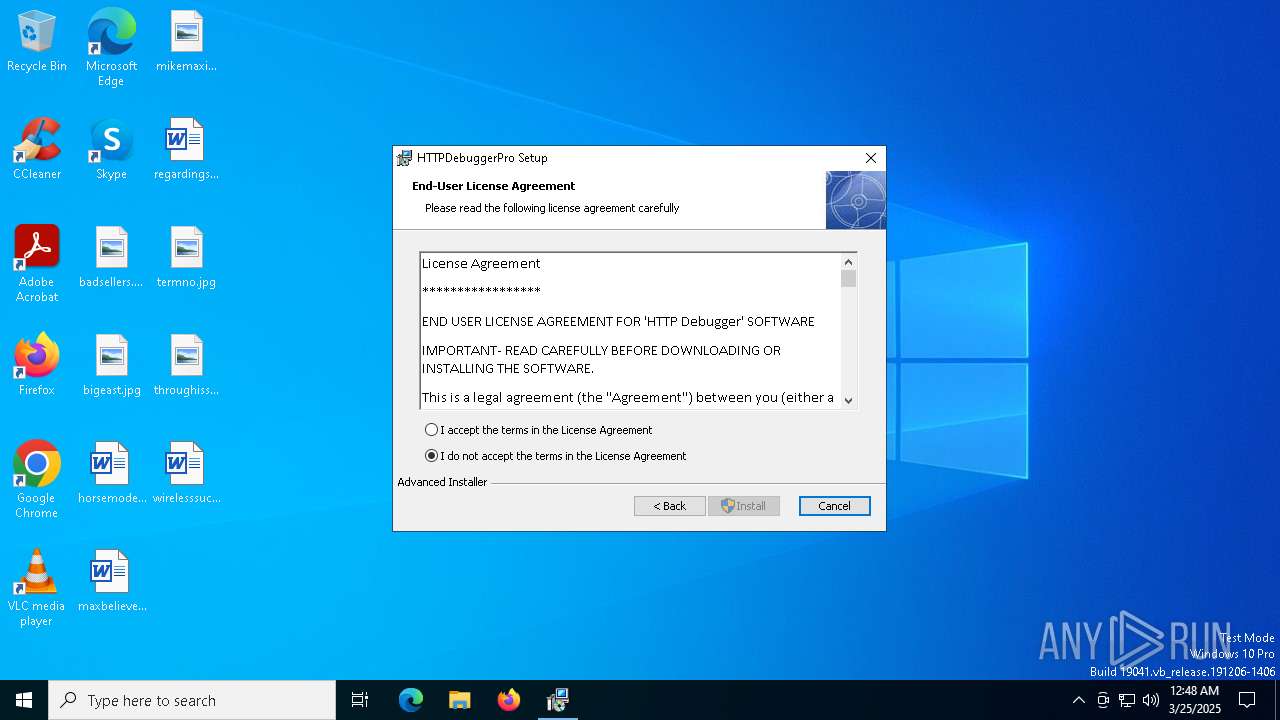The image size is (1280, 720).
Task: Click the 'Advanced Installer' label
Action: [442, 482]
